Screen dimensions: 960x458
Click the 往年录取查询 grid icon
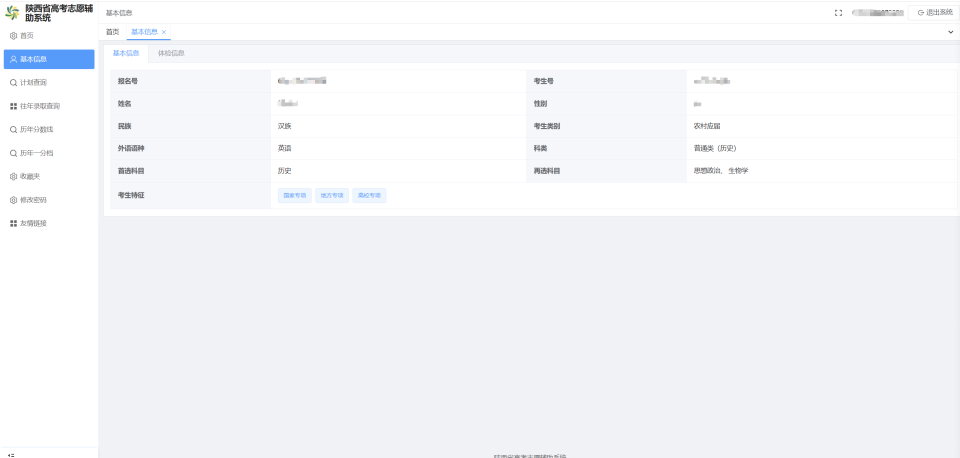13,107
